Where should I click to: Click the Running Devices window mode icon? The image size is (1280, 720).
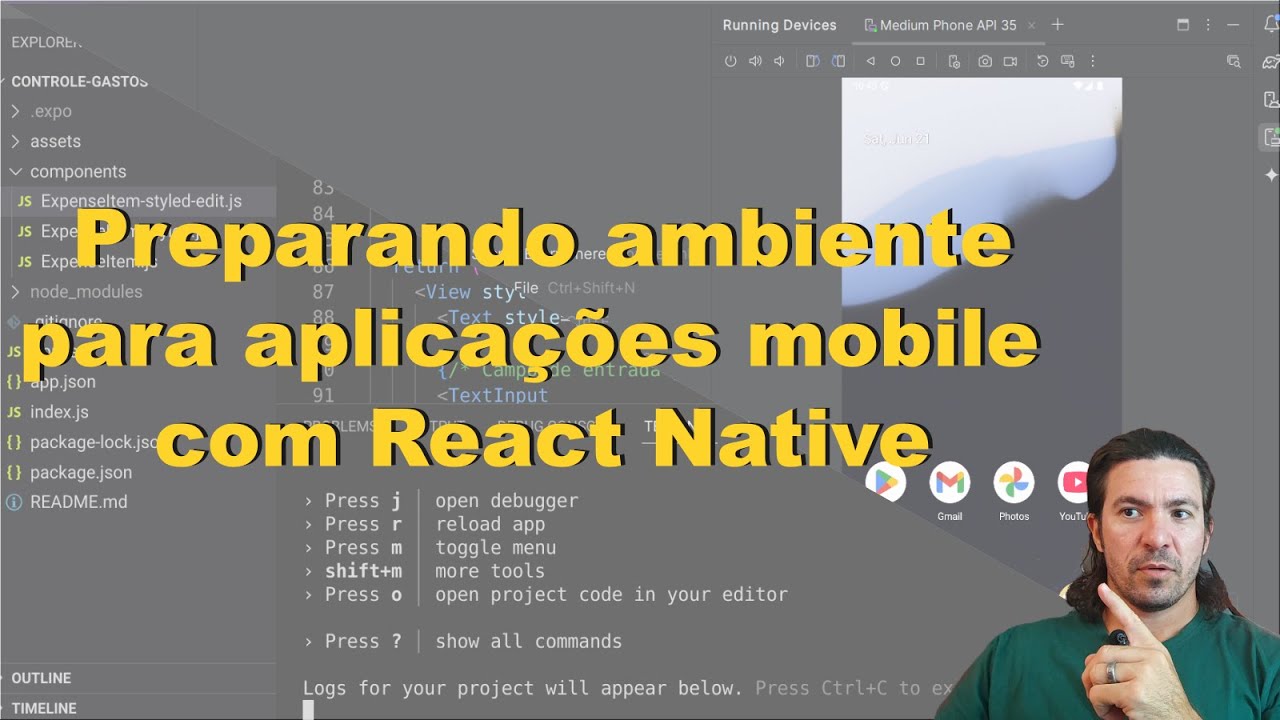(1184, 25)
